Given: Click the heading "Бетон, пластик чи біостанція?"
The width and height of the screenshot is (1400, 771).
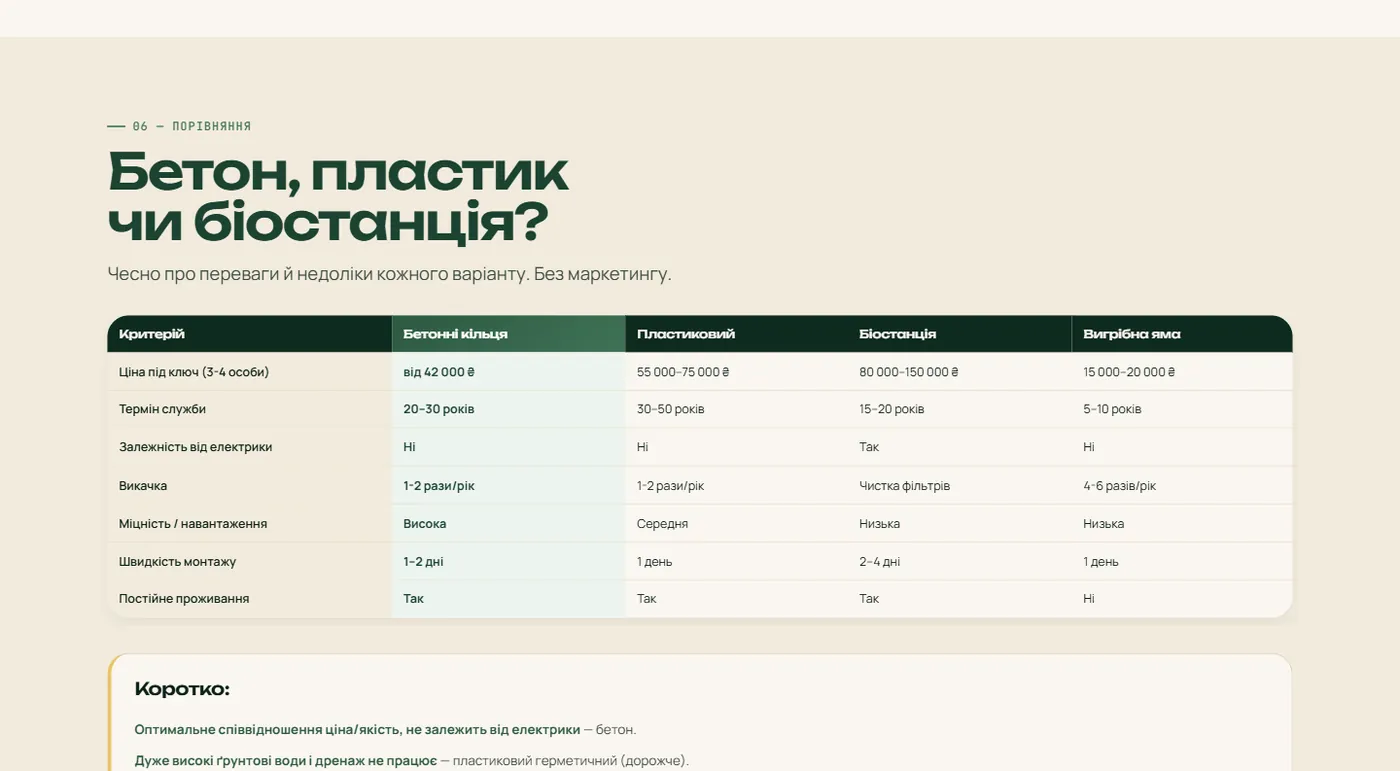Looking at the screenshot, I should pos(338,197).
